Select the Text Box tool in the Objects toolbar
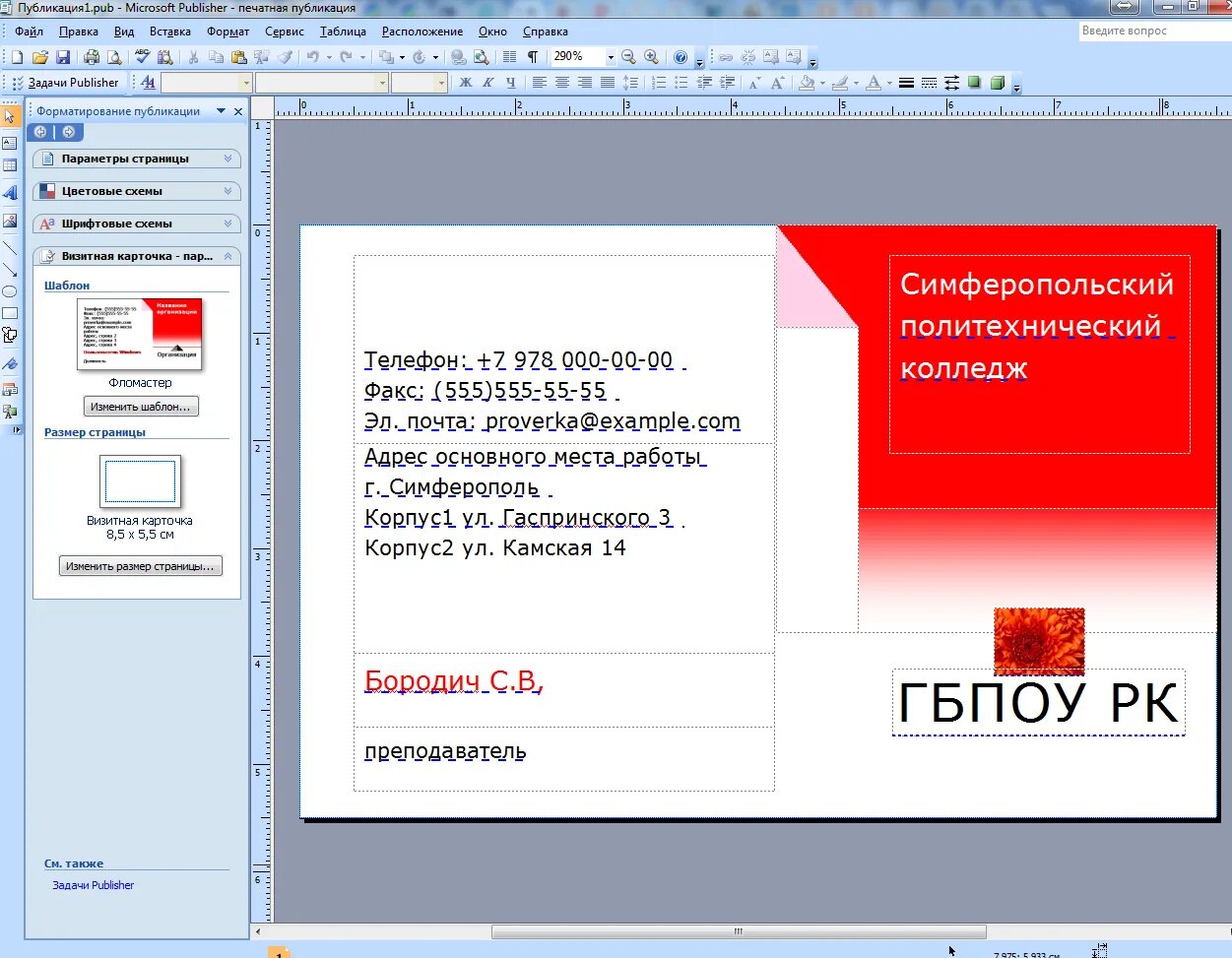The height and width of the screenshot is (958, 1232). pyautogui.click(x=10, y=144)
